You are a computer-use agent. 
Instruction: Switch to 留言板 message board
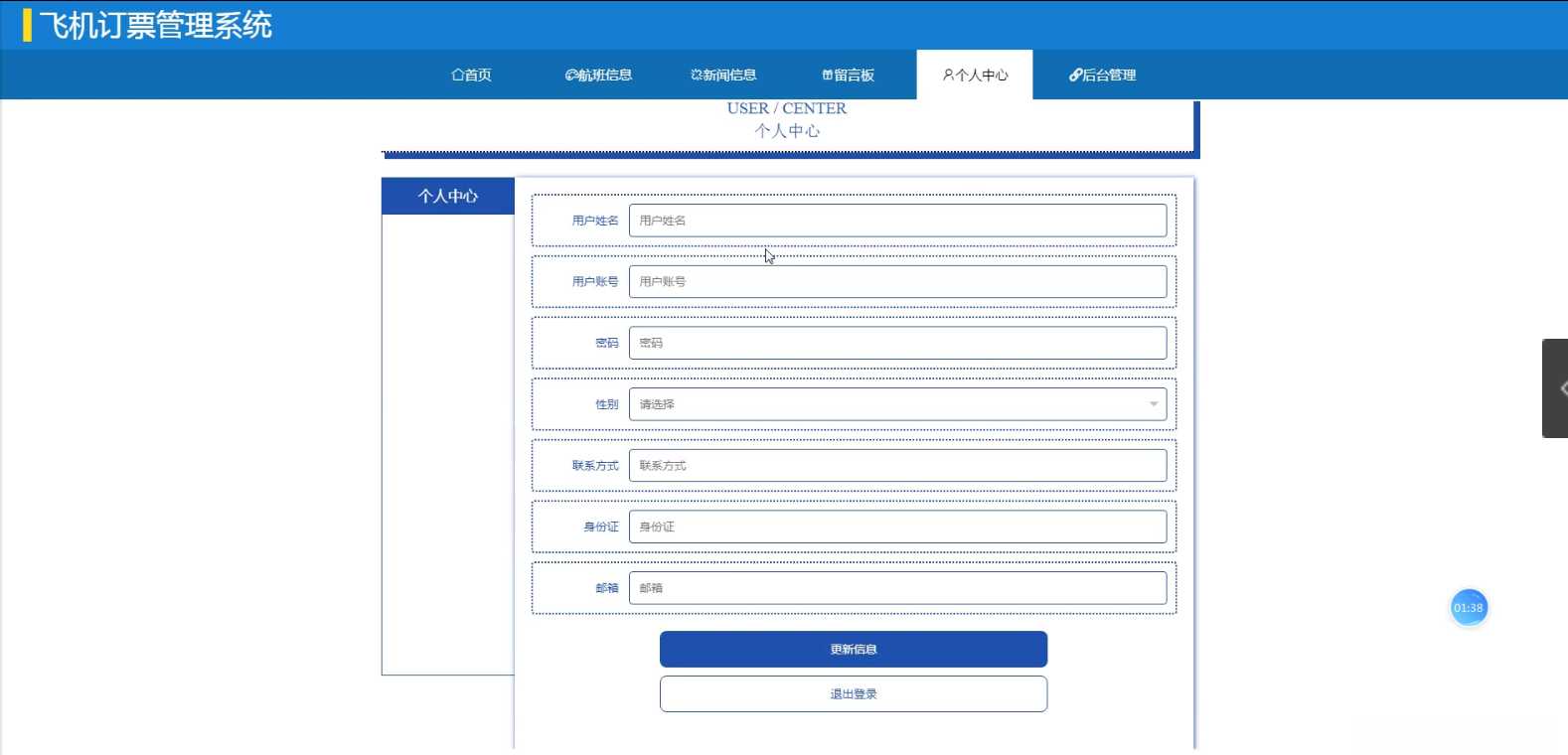coord(849,75)
